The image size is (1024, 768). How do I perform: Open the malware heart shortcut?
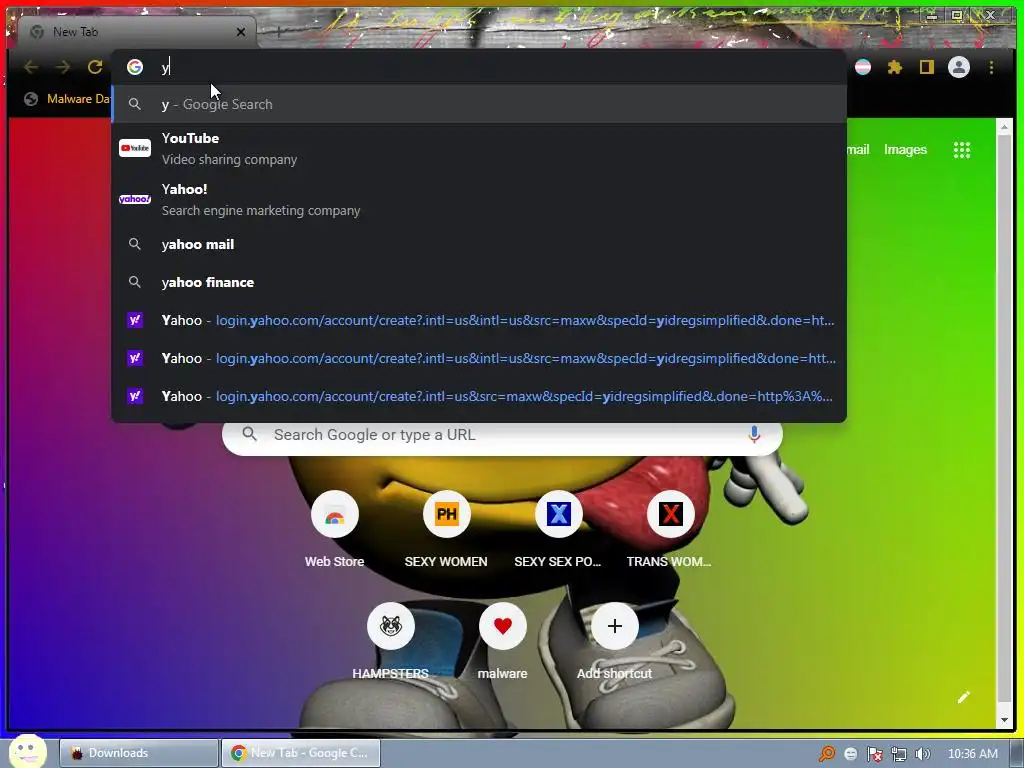(502, 626)
